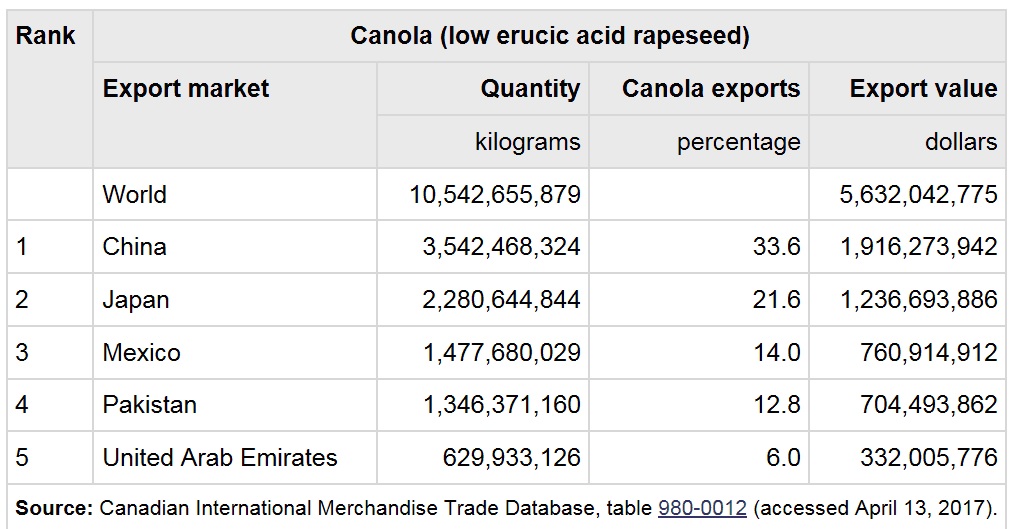This screenshot has height=529, width=1010.
Task: Select the China market cell
Action: [x=134, y=246]
